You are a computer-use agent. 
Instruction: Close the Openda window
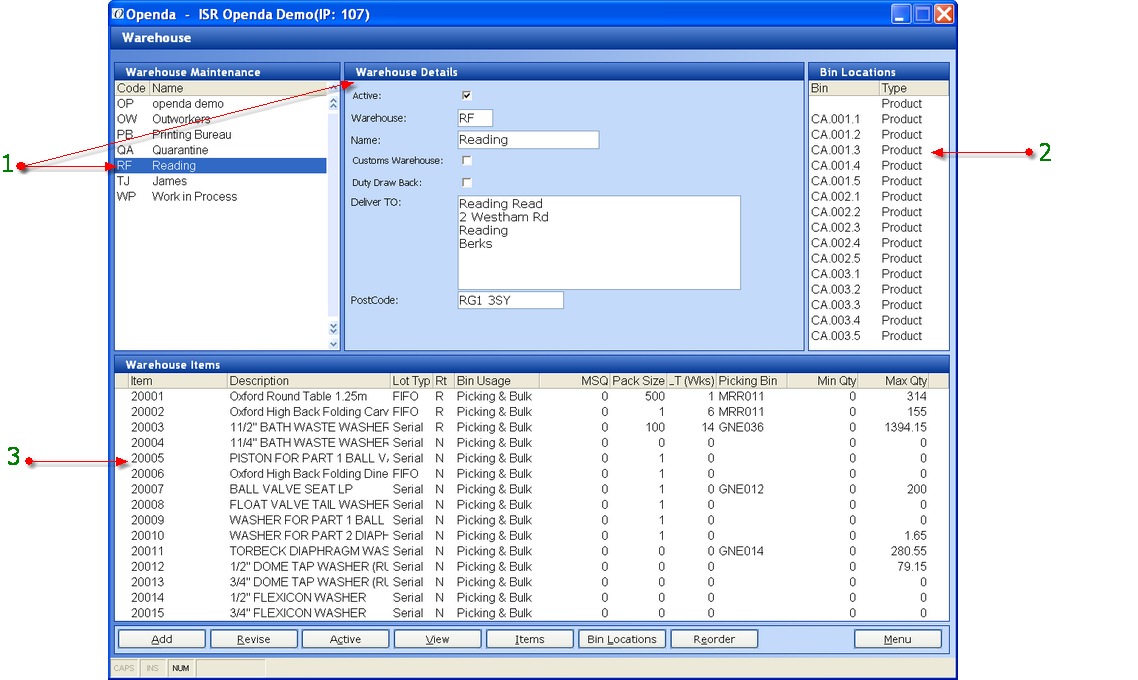click(943, 14)
